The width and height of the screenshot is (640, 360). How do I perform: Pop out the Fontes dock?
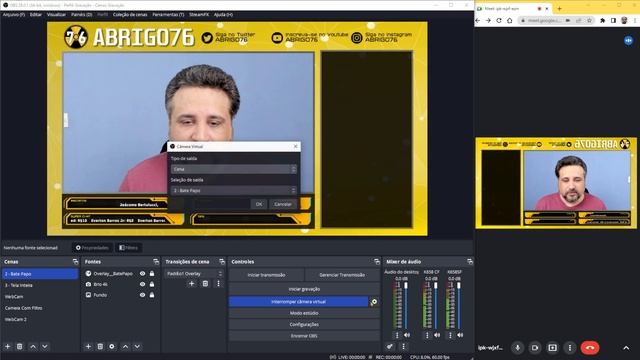(156, 262)
